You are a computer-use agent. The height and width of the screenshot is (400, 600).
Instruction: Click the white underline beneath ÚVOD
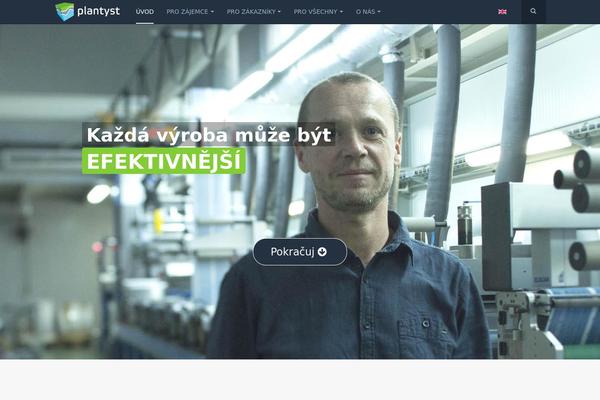145,23
